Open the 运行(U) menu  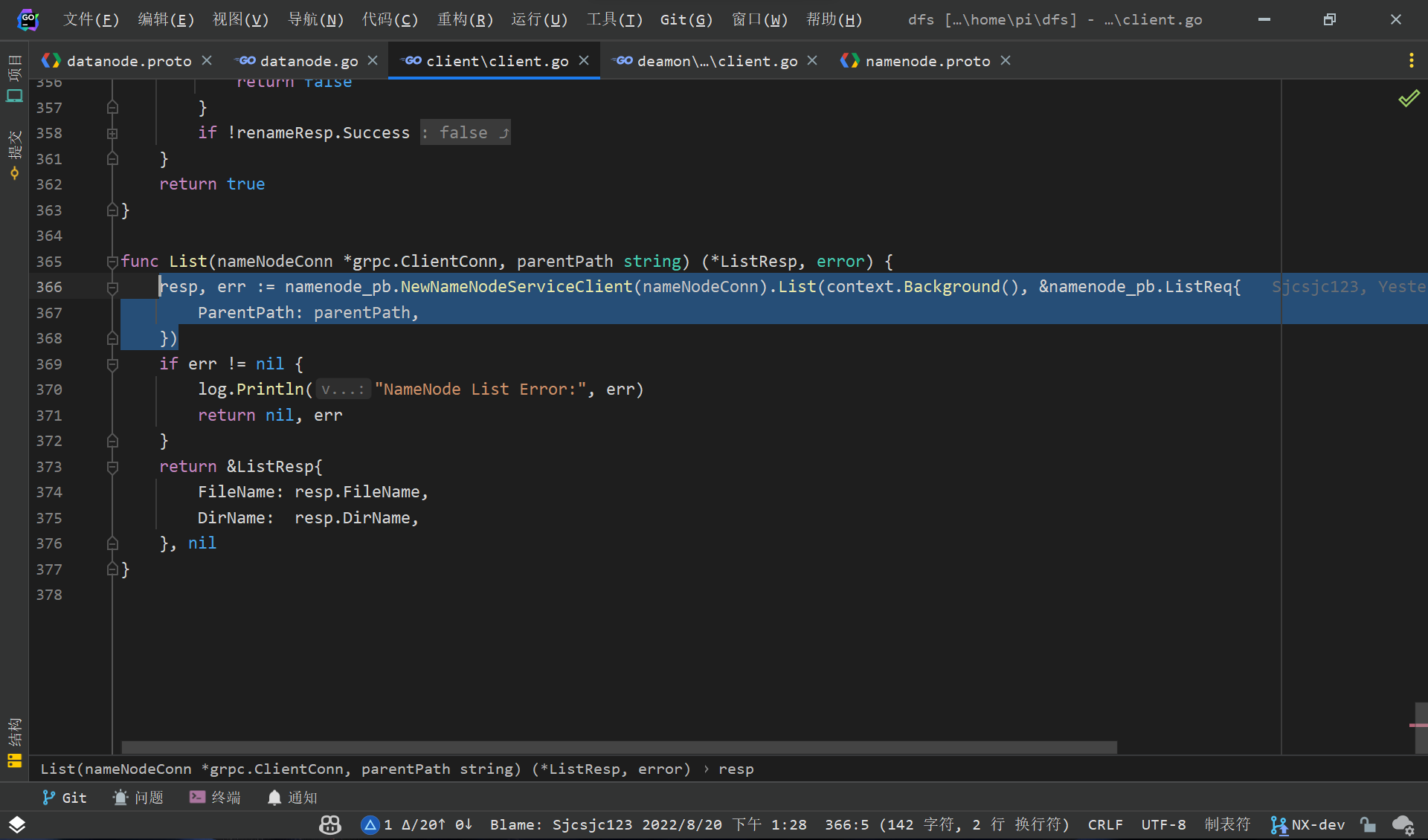tap(539, 19)
